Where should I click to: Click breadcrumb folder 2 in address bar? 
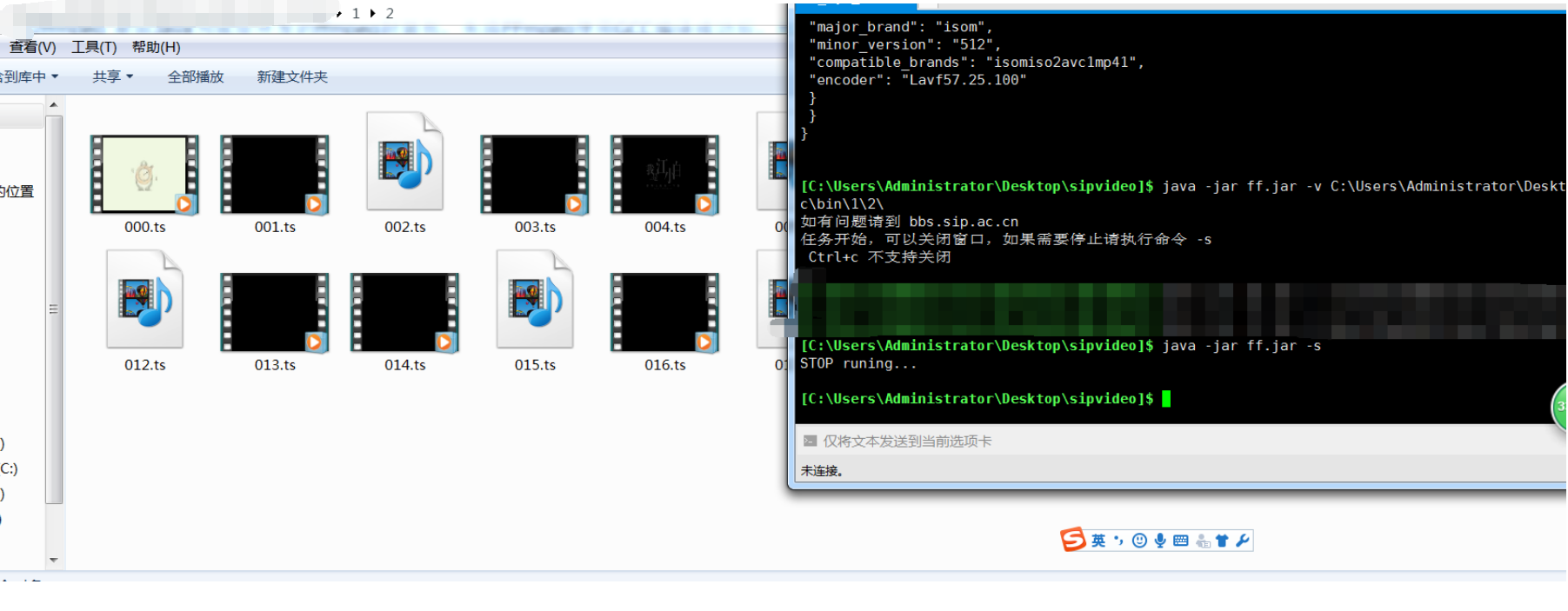pyautogui.click(x=390, y=13)
